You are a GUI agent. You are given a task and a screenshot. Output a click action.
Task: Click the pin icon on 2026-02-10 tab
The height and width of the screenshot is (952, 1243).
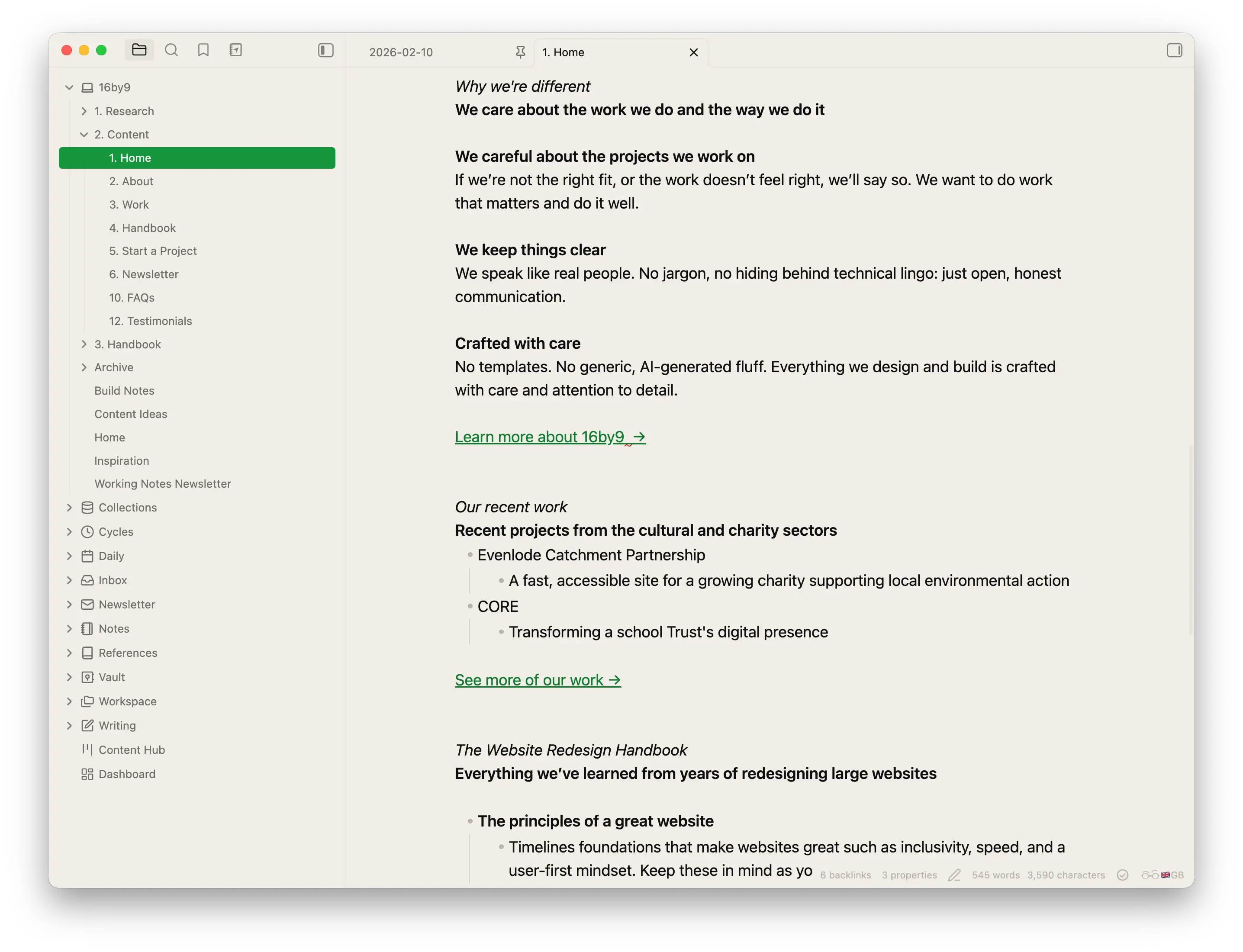(x=520, y=52)
